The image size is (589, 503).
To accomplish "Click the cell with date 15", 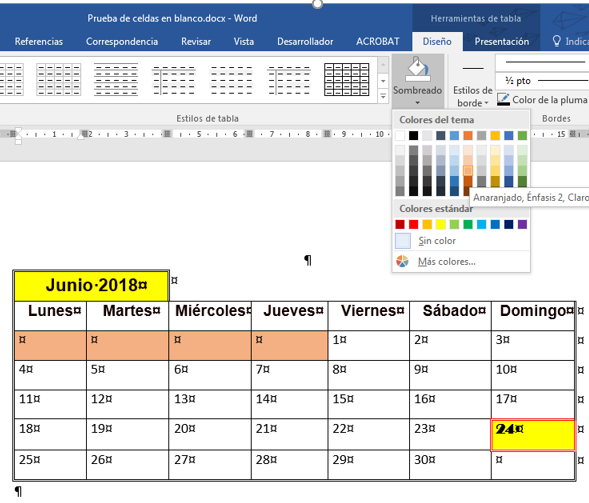I will point(369,405).
